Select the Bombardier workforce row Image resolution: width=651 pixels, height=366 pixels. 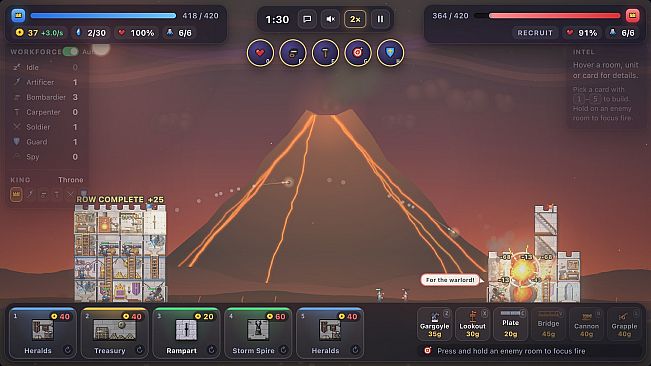(45, 97)
